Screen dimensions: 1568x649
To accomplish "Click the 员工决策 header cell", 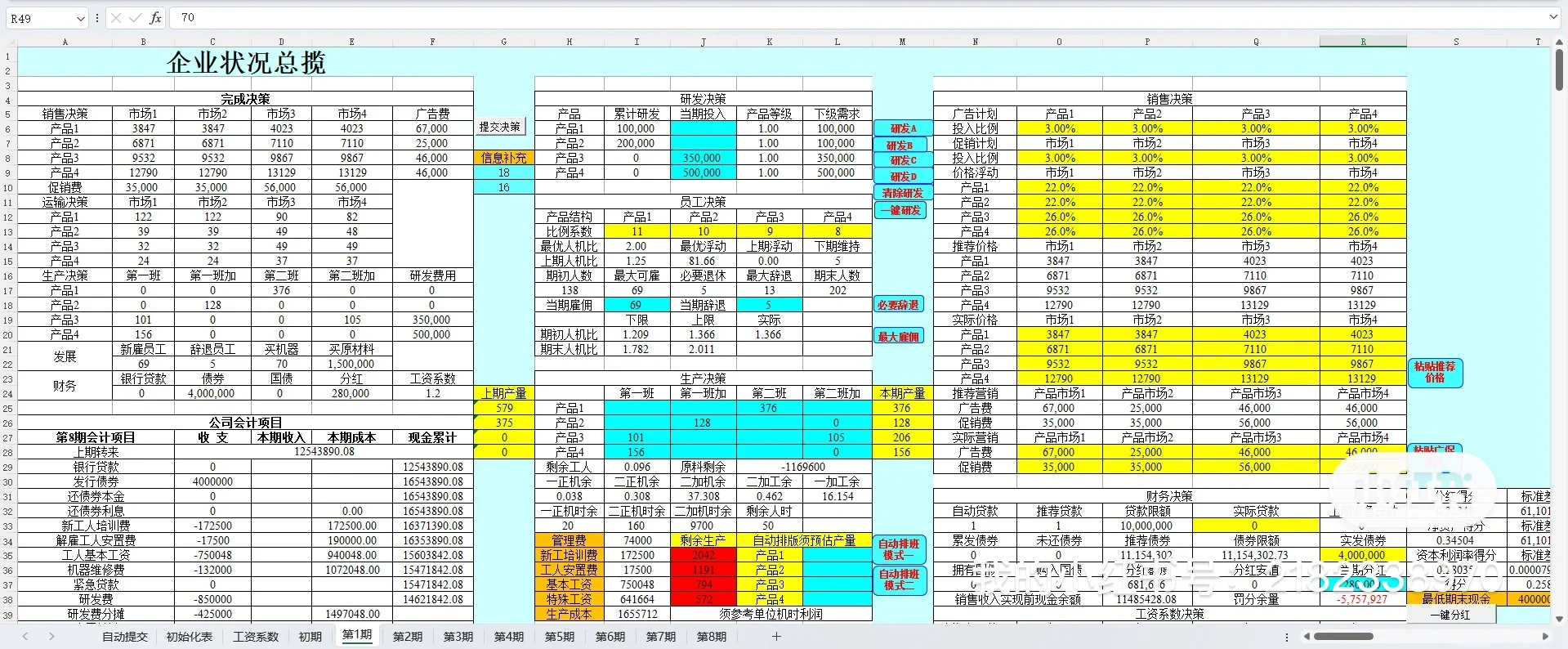I will pos(704,202).
